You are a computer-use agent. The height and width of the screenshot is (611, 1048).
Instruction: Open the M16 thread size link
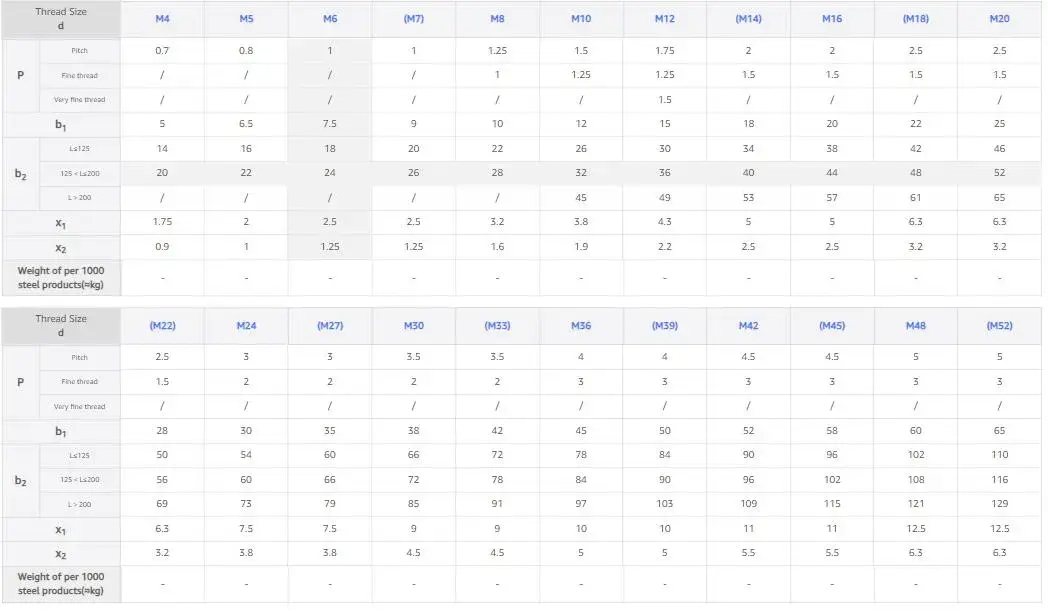[x=832, y=19]
